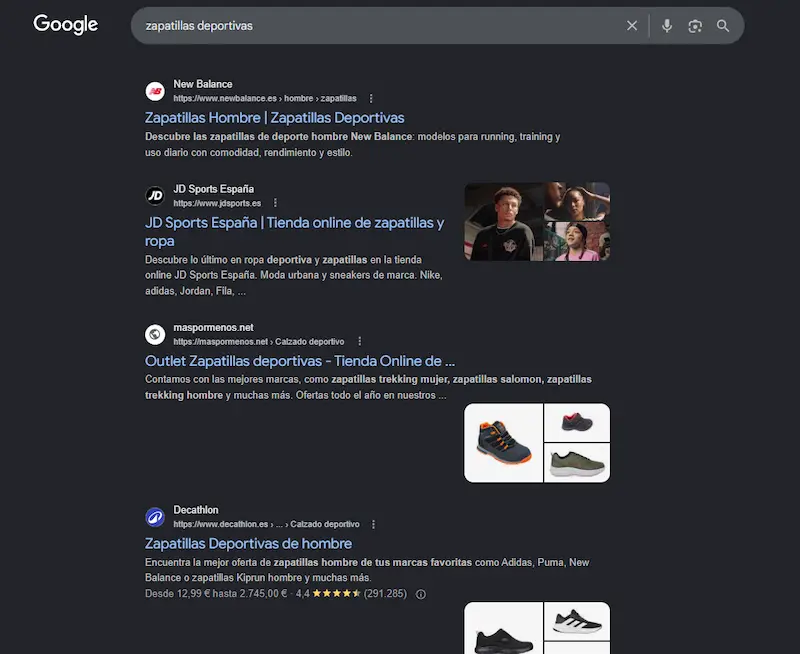The width and height of the screenshot is (800, 654).
Task: Click the JD Sports España site name
Action: (214, 189)
